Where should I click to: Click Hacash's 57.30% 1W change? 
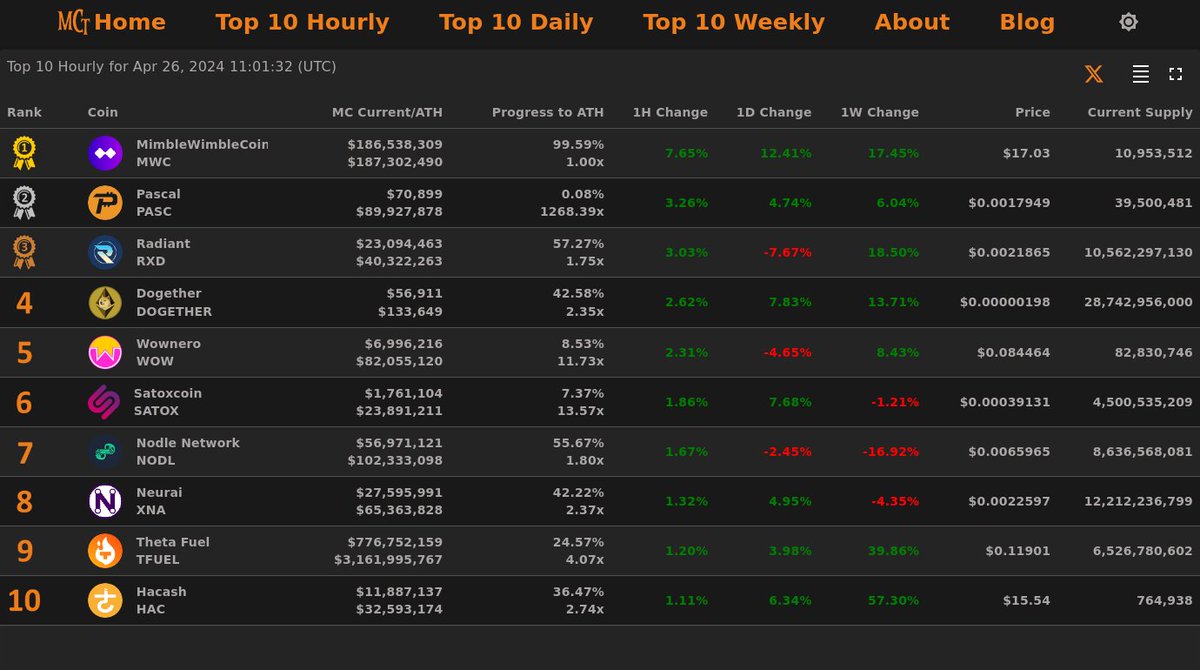(x=894, y=601)
